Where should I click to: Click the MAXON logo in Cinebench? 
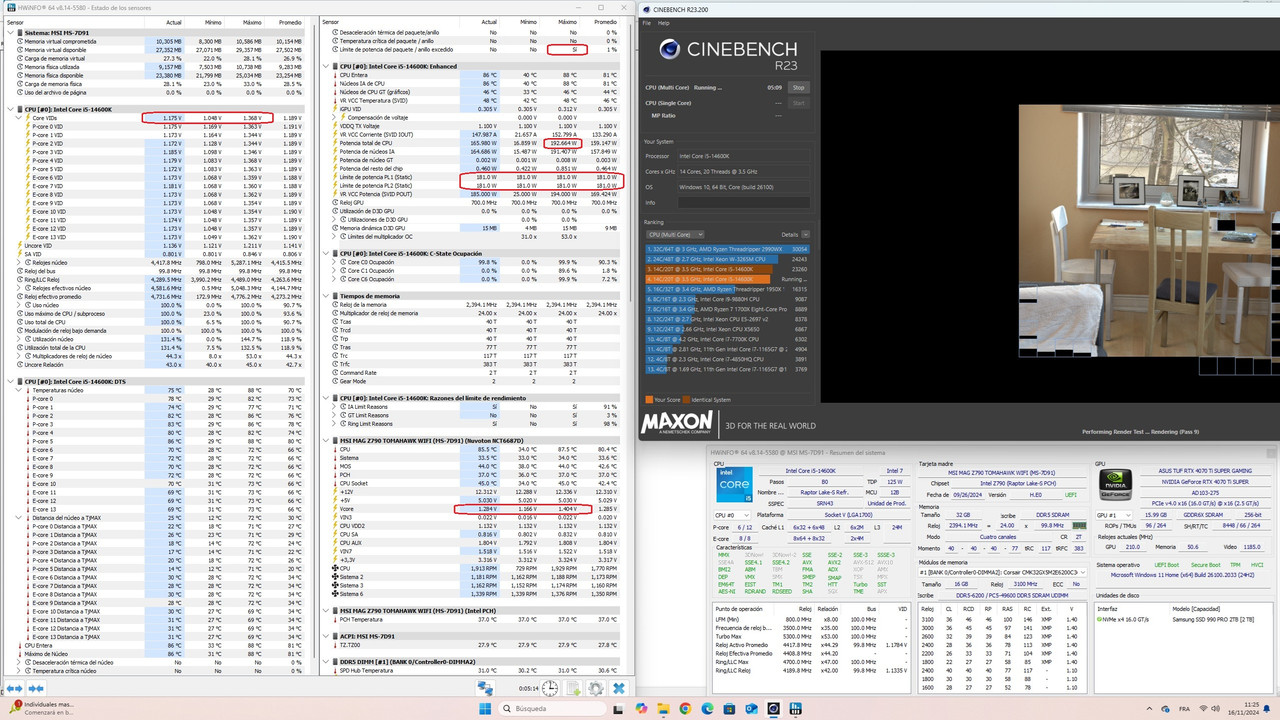(x=677, y=424)
